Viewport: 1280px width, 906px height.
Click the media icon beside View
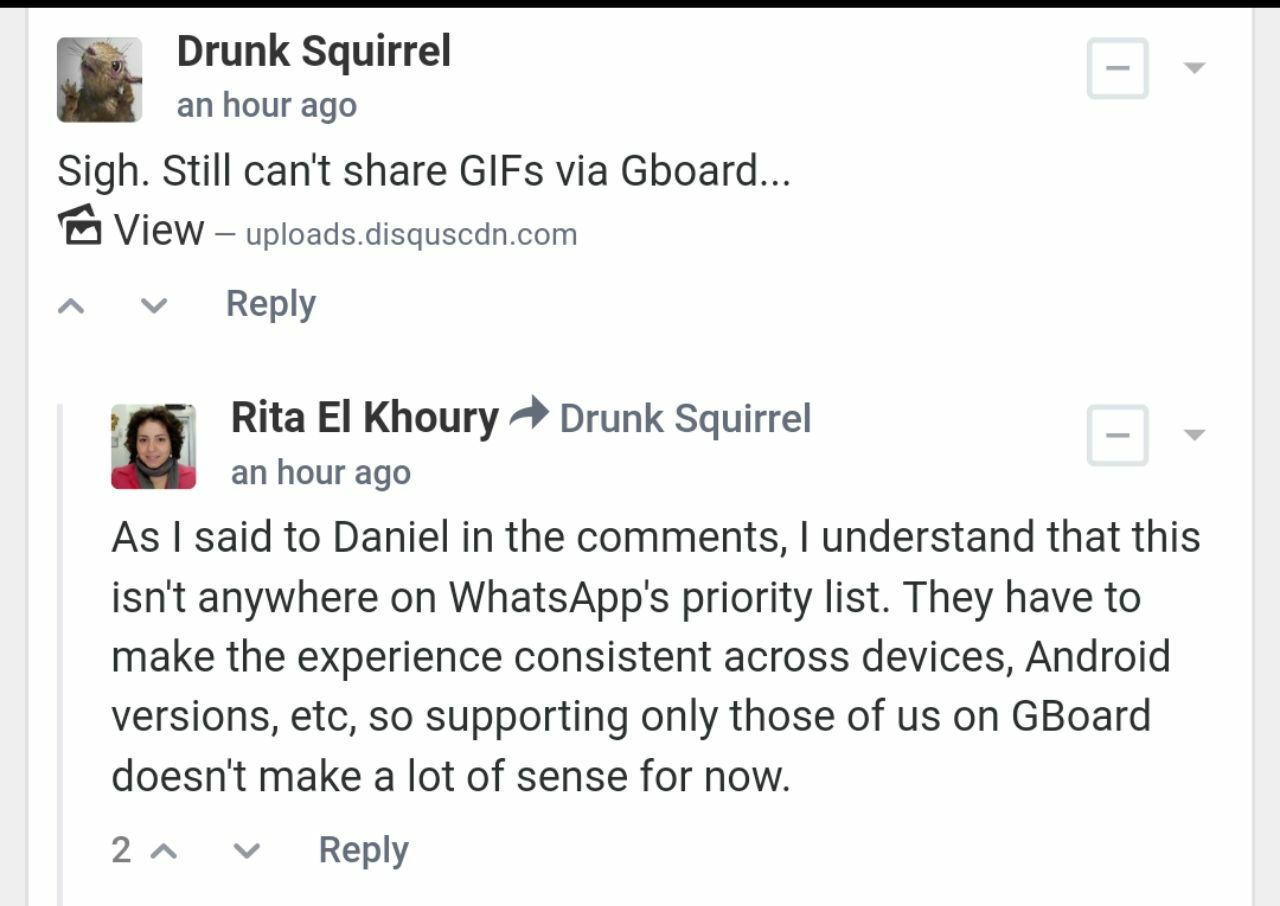[x=79, y=227]
